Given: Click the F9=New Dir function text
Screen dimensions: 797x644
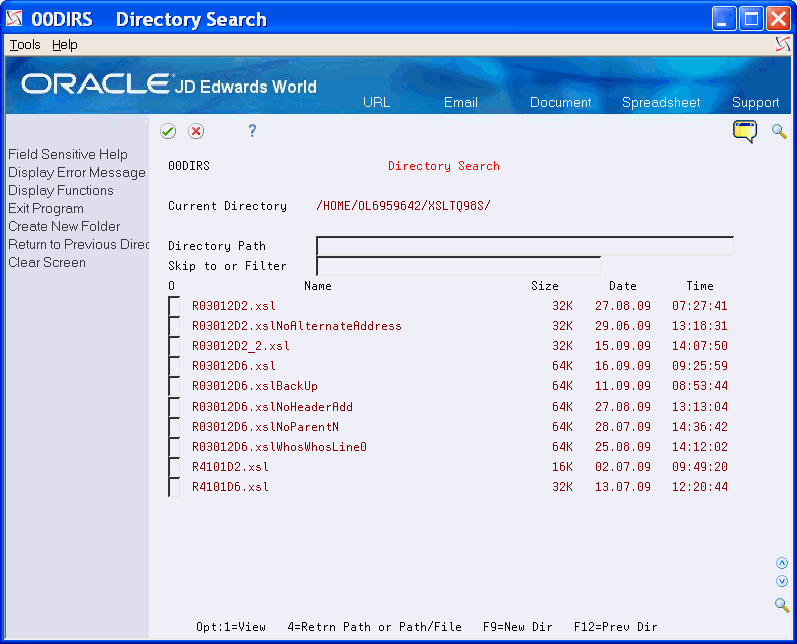Looking at the screenshot, I should click(517, 627).
